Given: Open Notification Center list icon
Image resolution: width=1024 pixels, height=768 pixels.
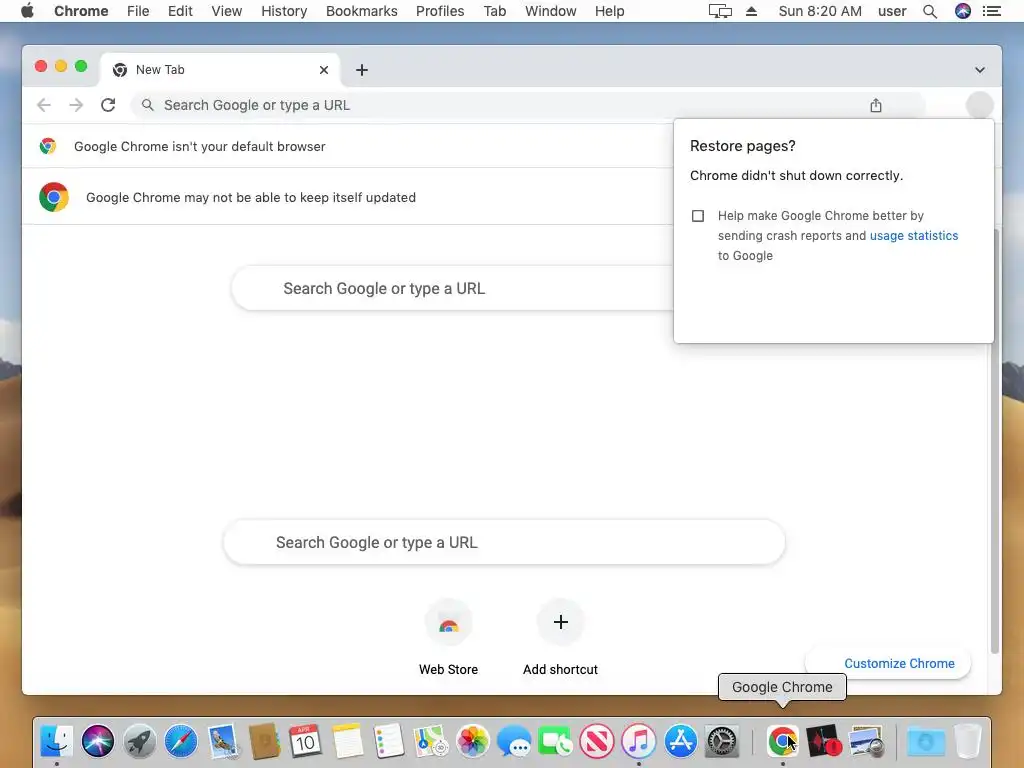Looking at the screenshot, I should (x=992, y=11).
